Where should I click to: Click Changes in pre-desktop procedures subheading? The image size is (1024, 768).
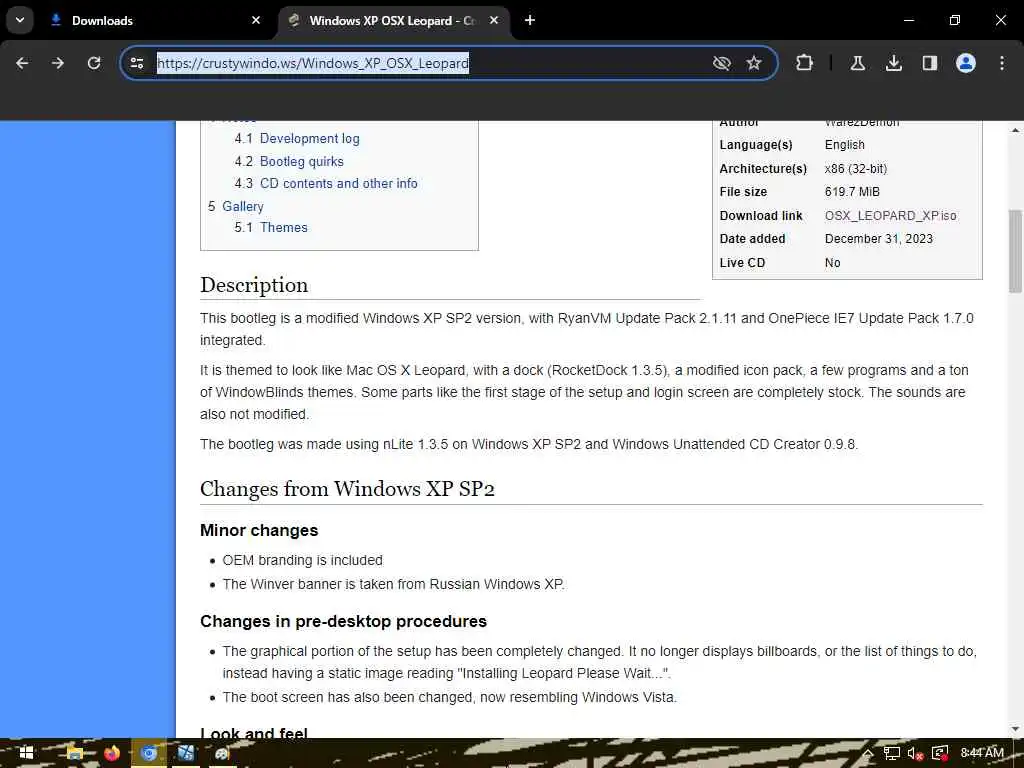pyautogui.click(x=344, y=621)
